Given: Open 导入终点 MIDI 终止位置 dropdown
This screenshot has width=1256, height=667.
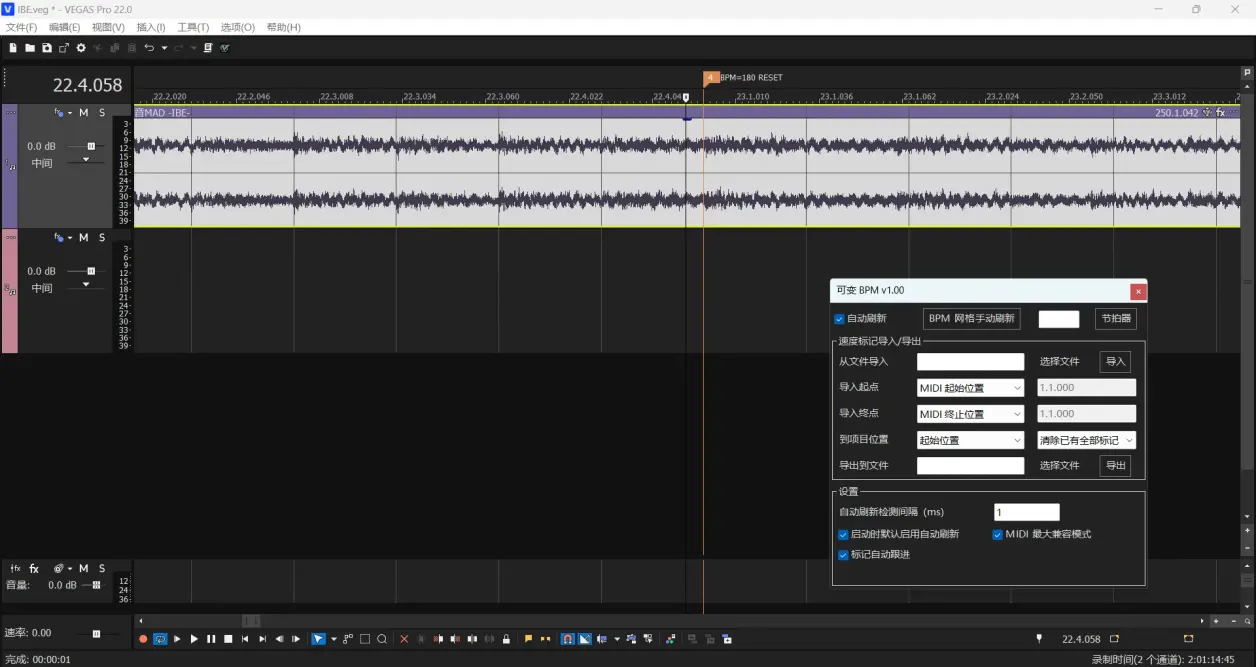Looking at the screenshot, I should [971, 414].
